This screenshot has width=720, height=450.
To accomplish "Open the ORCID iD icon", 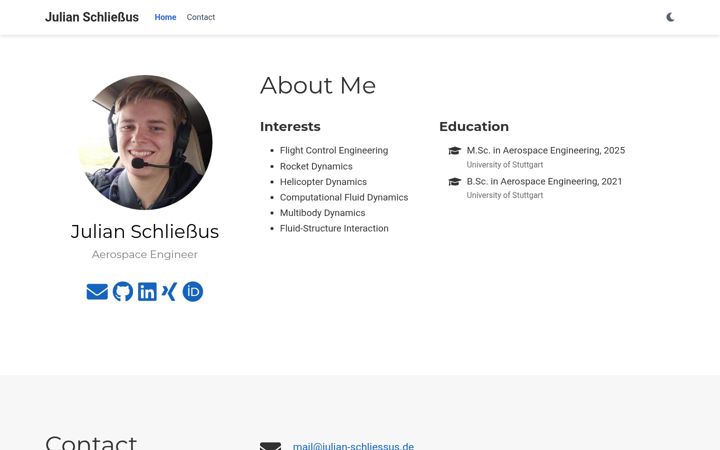I will coord(192,292).
